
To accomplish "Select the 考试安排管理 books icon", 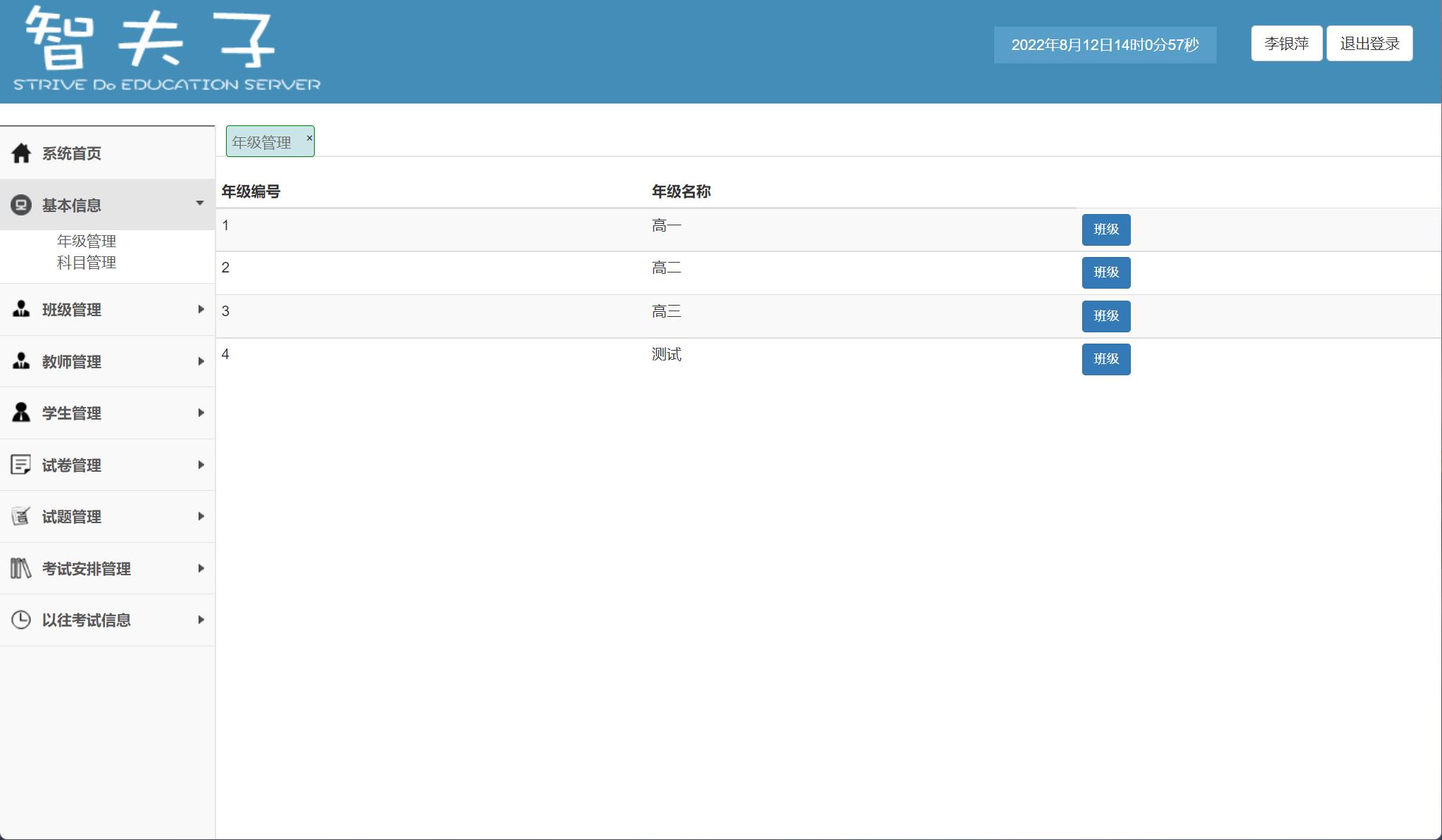I will (x=20, y=568).
